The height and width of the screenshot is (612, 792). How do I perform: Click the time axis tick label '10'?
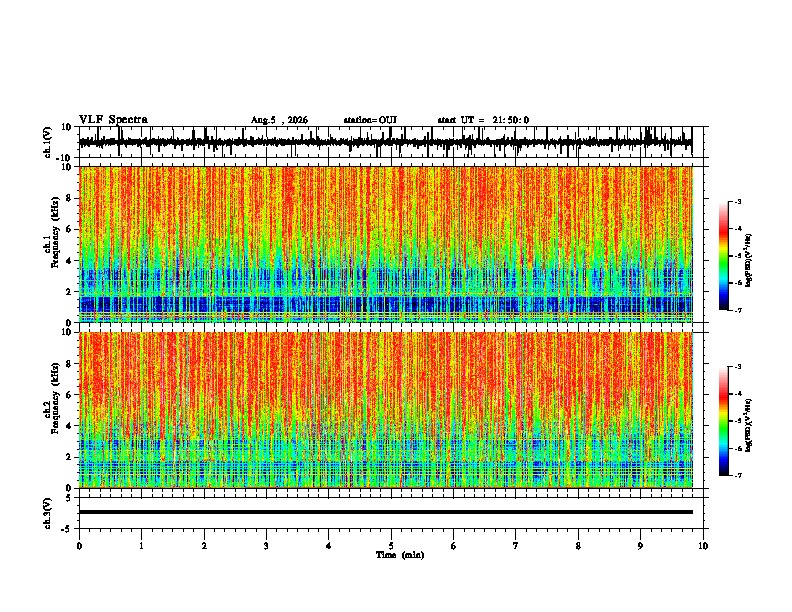[703, 546]
